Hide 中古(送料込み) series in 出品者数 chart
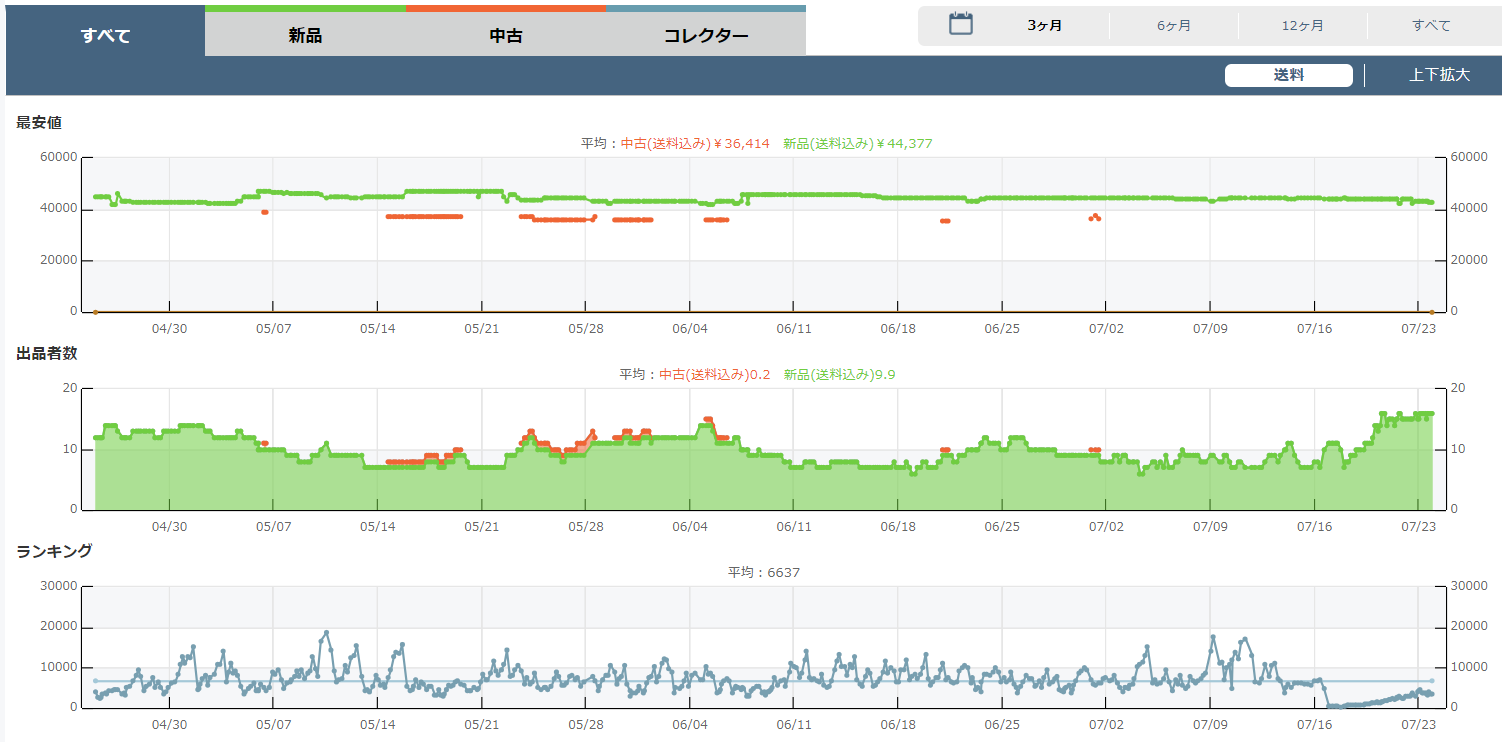 tap(714, 375)
